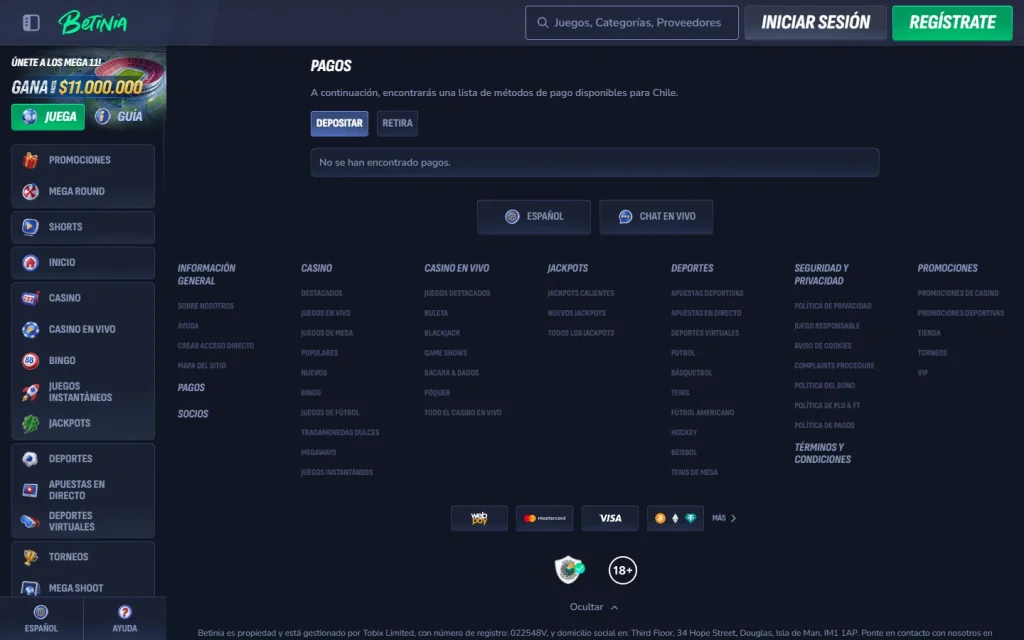Open Juegos Instantáneos rocket icon
Image resolution: width=1024 pixels, height=640 pixels.
pyautogui.click(x=30, y=392)
